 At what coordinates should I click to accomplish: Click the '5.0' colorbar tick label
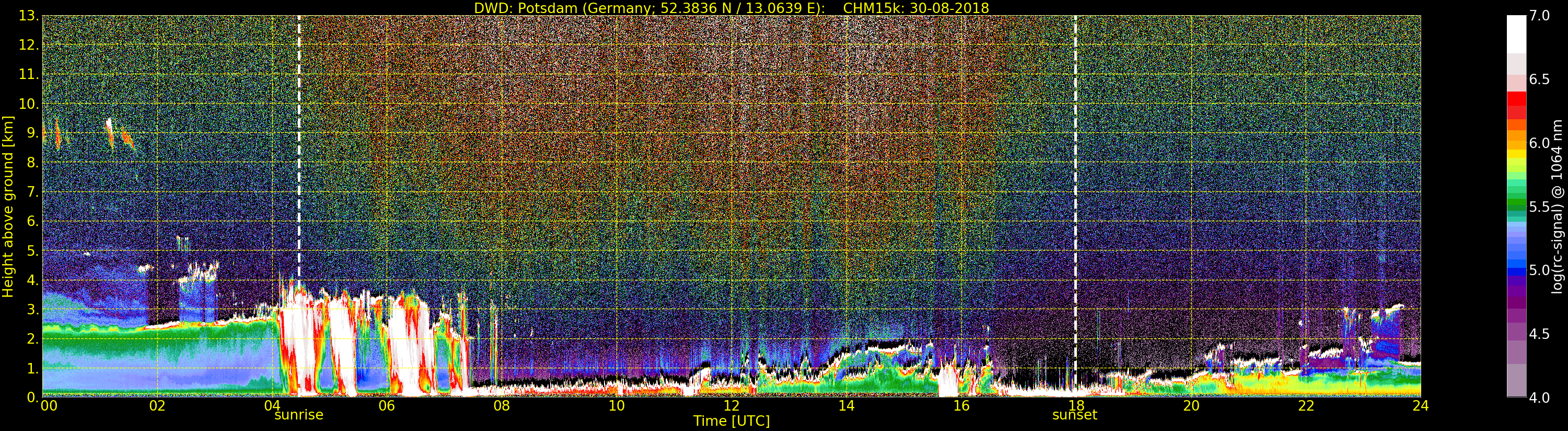pyautogui.click(x=1539, y=270)
